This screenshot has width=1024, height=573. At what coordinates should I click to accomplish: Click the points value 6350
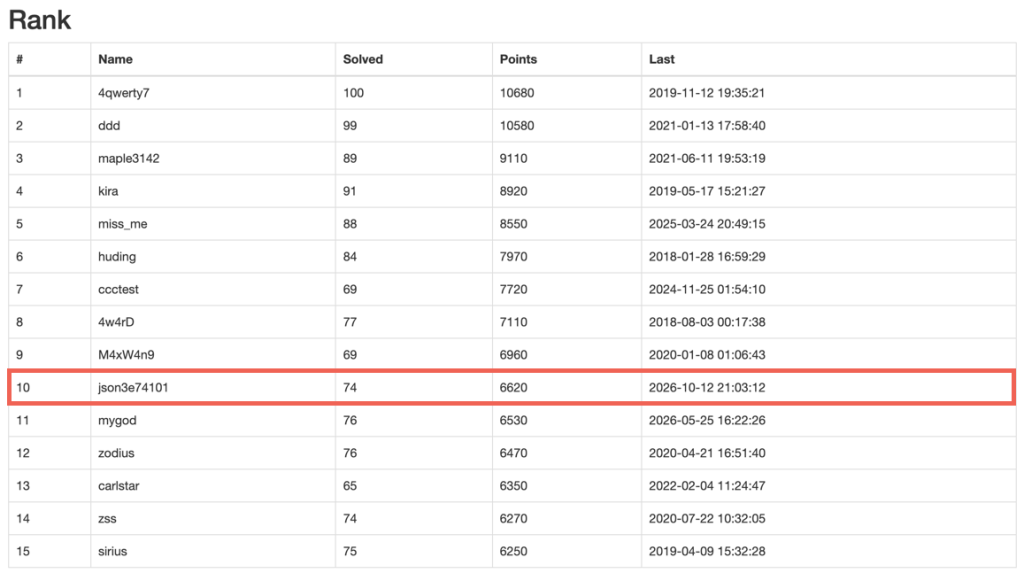[x=513, y=485]
